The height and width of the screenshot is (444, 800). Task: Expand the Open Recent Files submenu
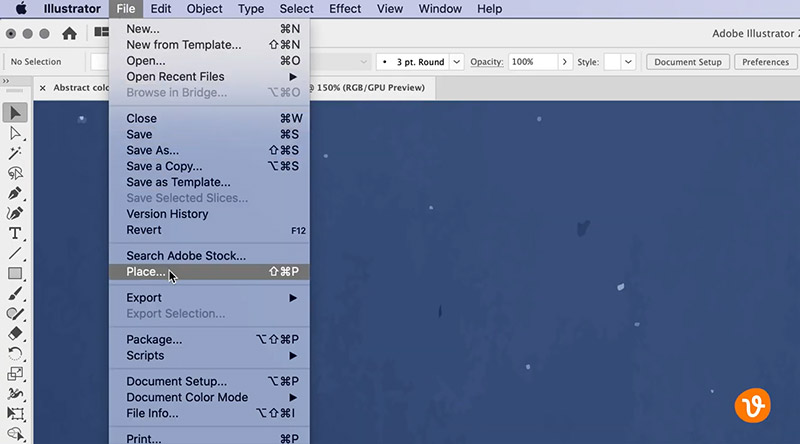tap(209, 77)
